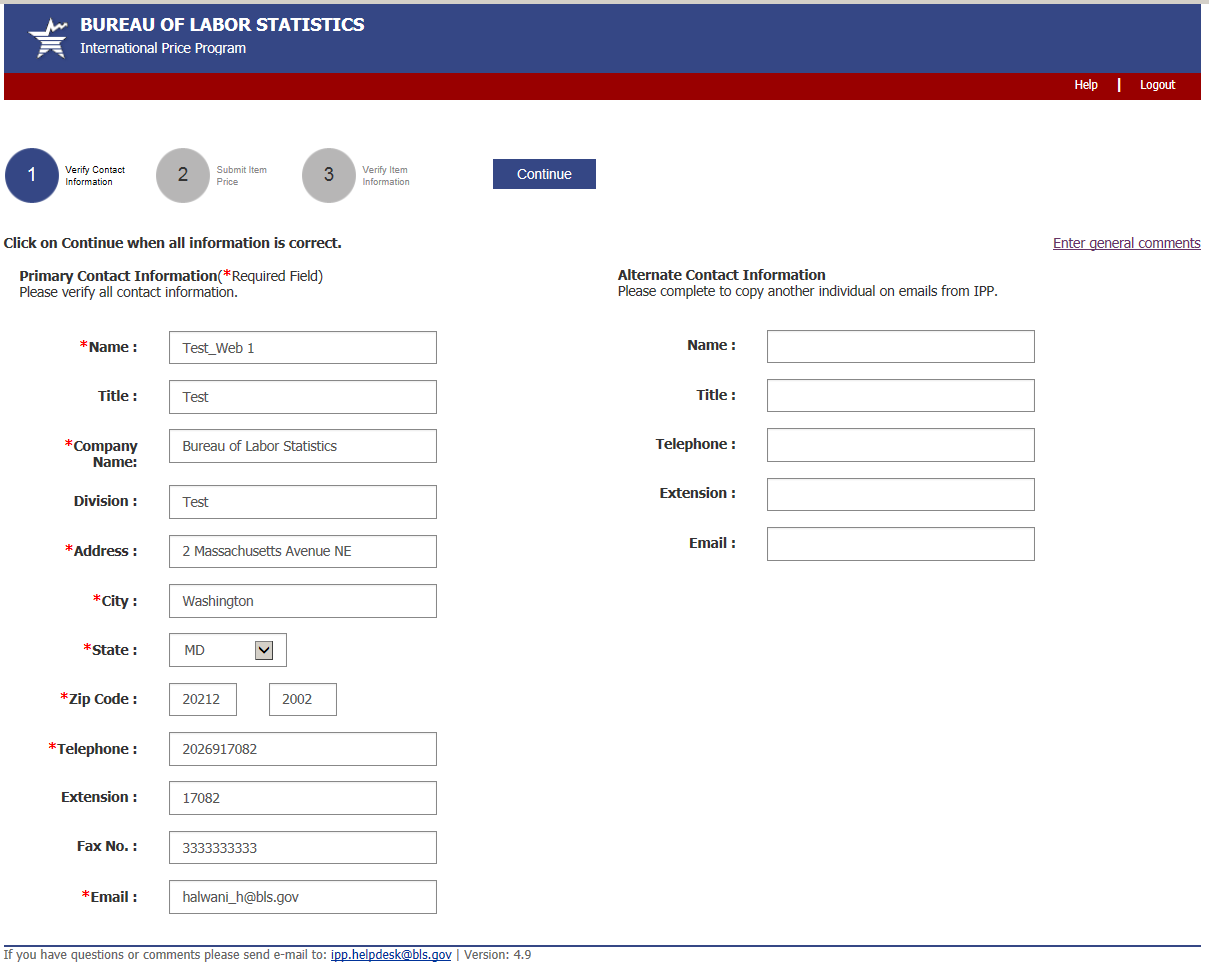The width and height of the screenshot is (1209, 969).
Task: Click the Alternate Contact Title field
Action: (901, 395)
